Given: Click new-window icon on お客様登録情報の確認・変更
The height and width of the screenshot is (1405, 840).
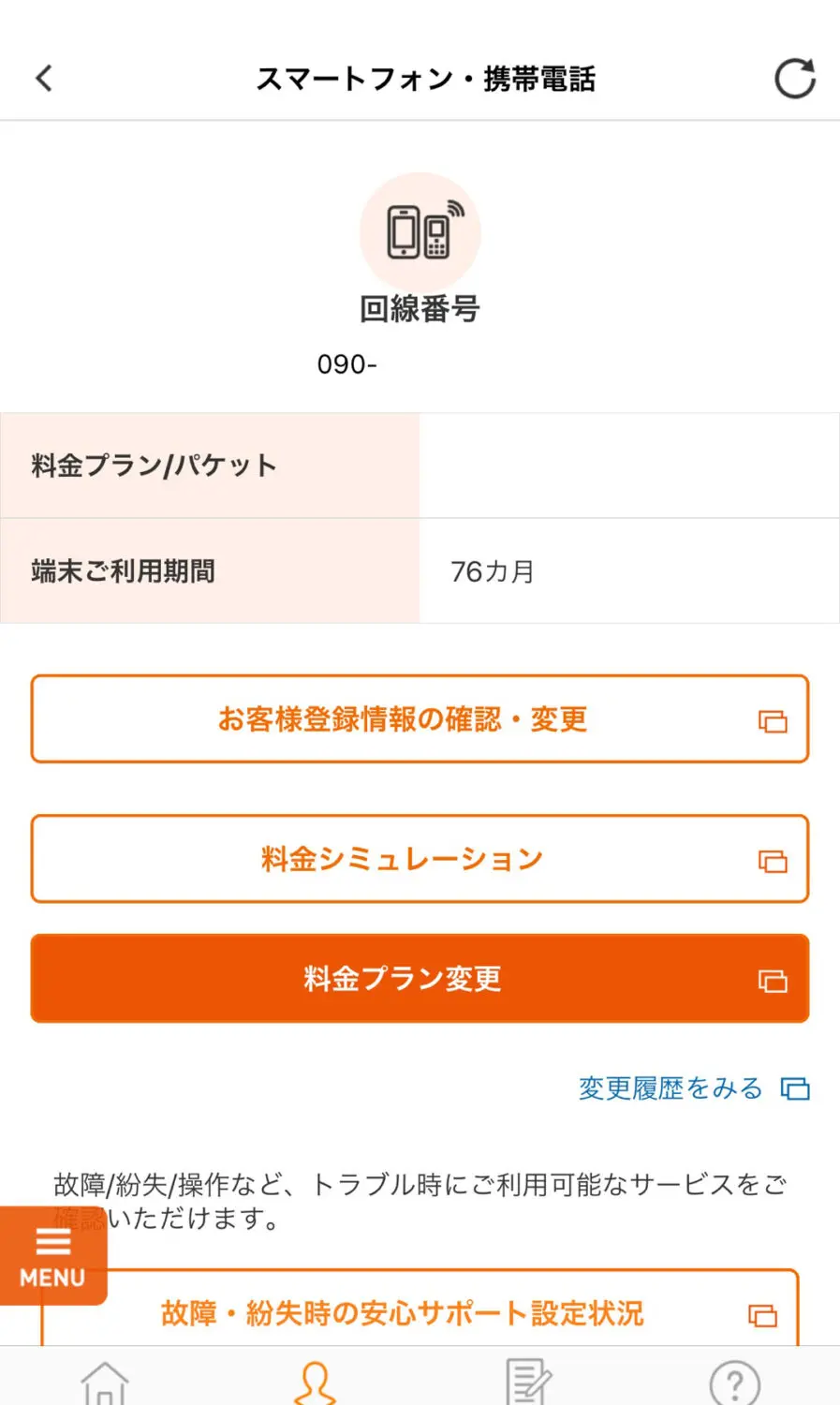Looking at the screenshot, I should [773, 721].
